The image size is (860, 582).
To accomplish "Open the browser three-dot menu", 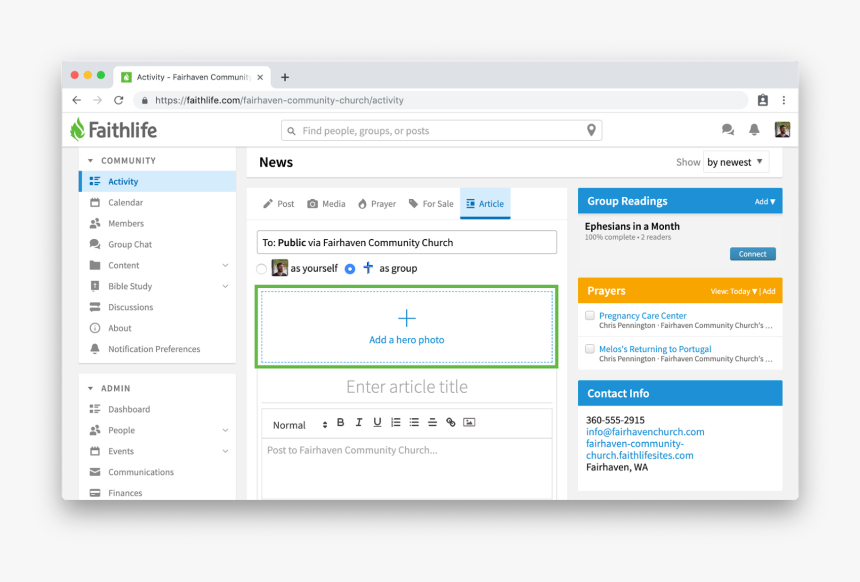I will (x=784, y=100).
